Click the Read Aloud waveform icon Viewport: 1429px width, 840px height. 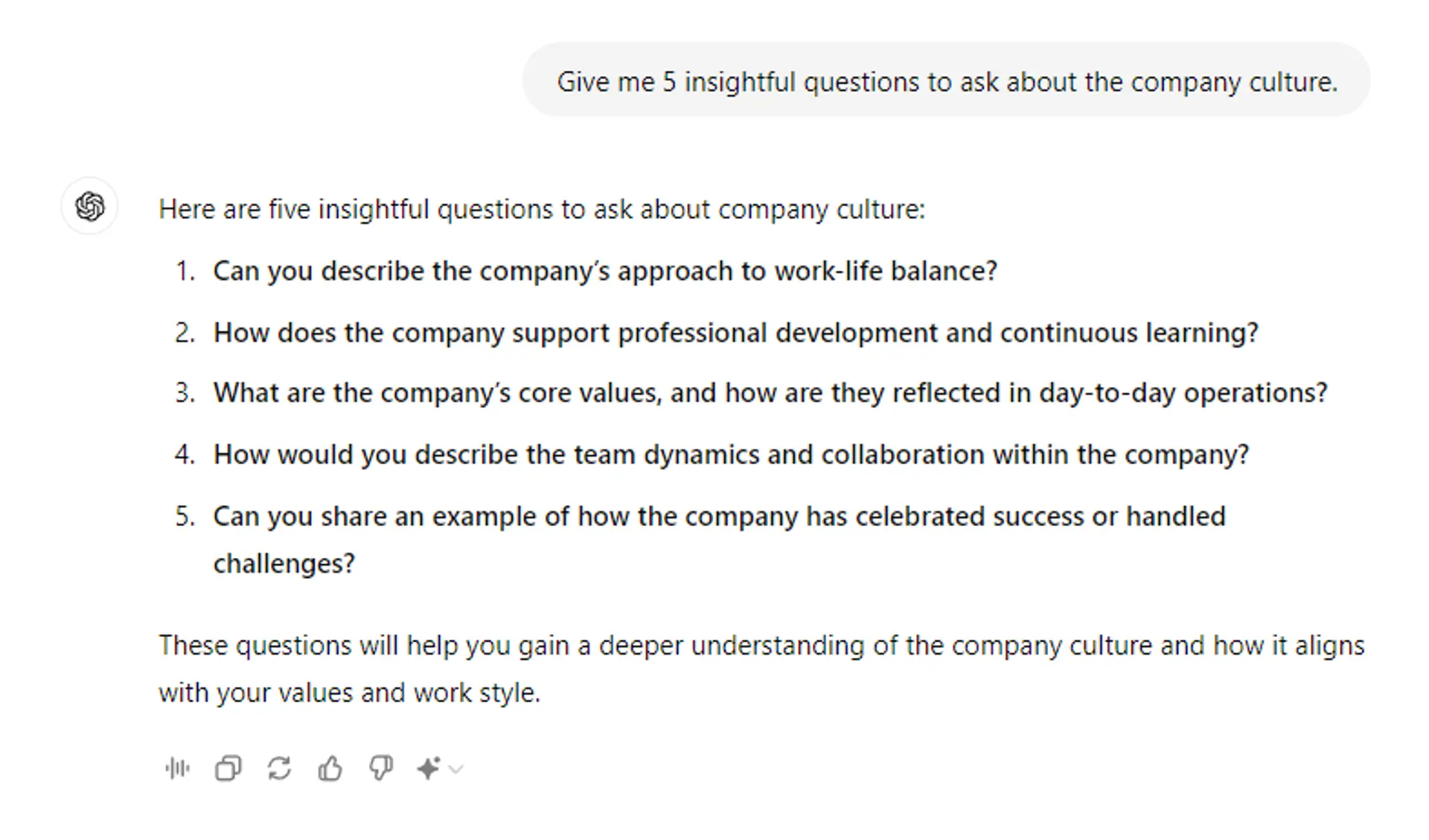pyautogui.click(x=178, y=768)
